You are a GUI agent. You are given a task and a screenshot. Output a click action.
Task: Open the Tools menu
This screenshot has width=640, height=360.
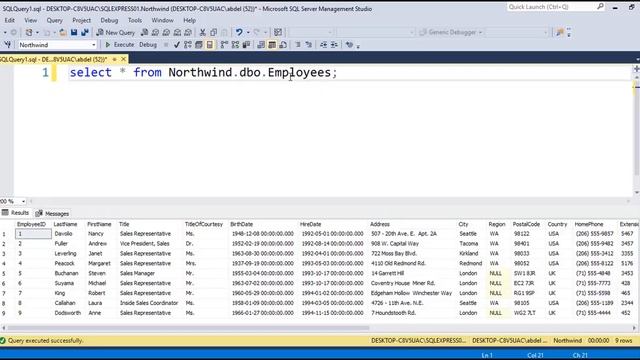tap(135, 20)
